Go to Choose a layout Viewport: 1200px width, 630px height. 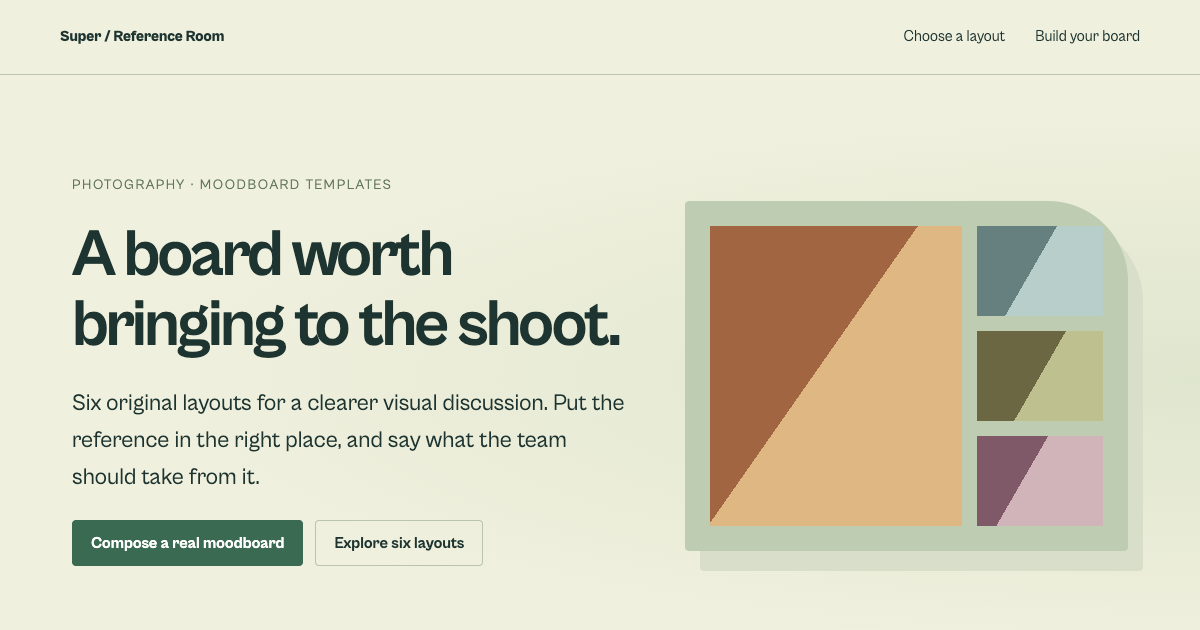(x=954, y=36)
